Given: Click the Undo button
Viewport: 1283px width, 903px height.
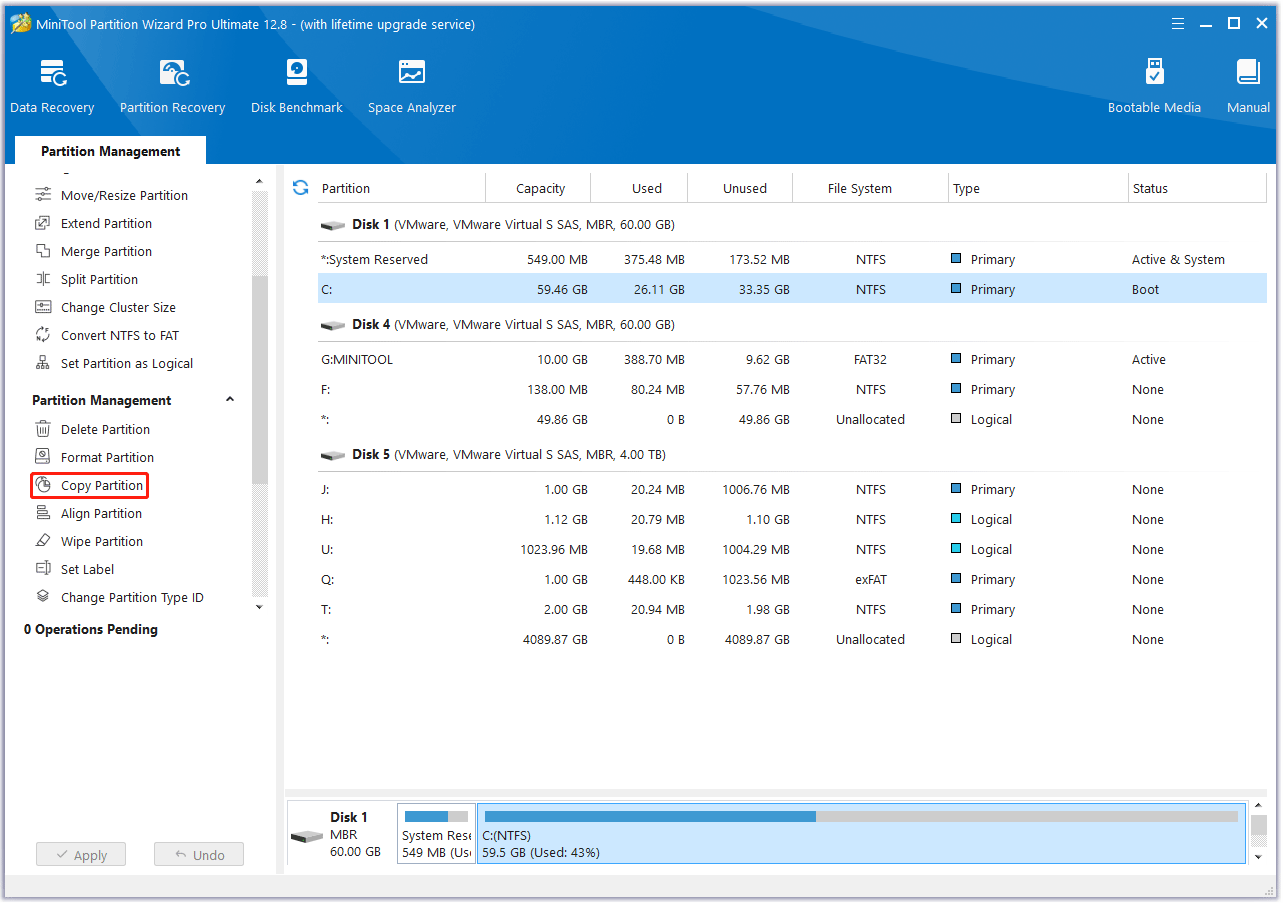Looking at the screenshot, I should [x=199, y=855].
